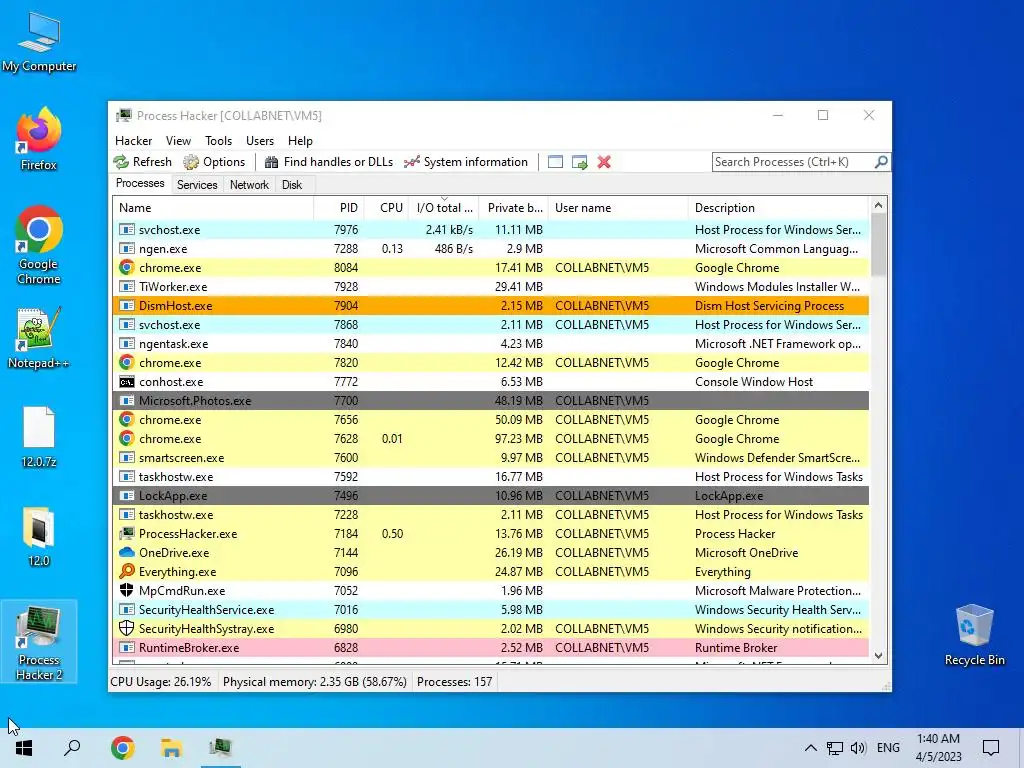Select the Everything.exe magnifier icon
This screenshot has height=768, width=1024.
coord(127,571)
